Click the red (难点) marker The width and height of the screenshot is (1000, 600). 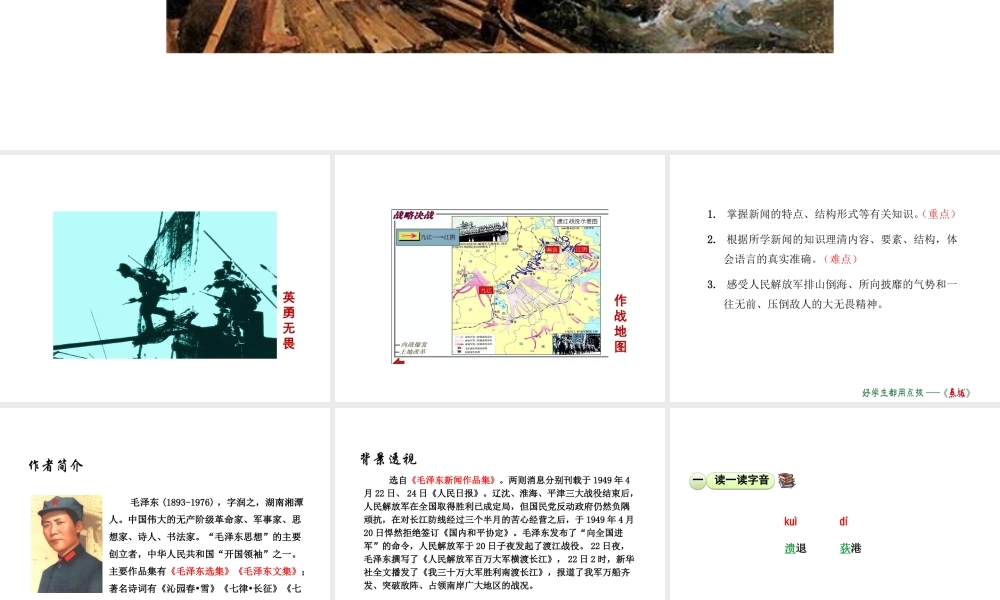tap(841, 259)
